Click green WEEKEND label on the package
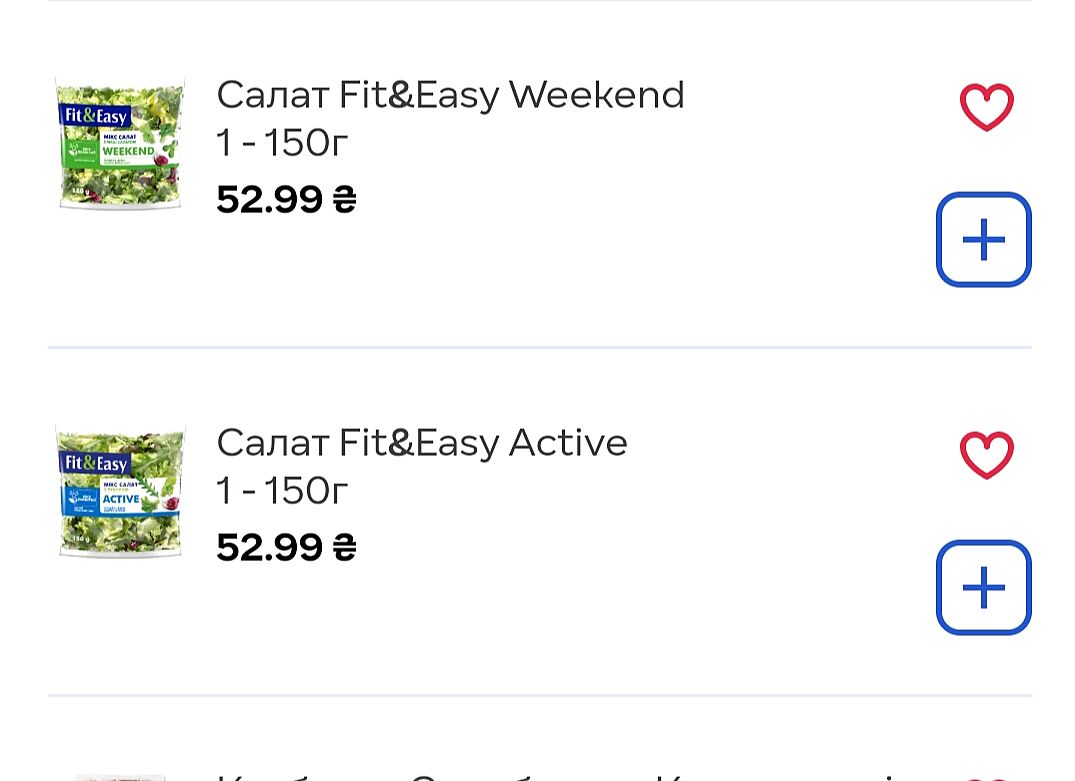This screenshot has width=1075, height=781. tap(128, 151)
